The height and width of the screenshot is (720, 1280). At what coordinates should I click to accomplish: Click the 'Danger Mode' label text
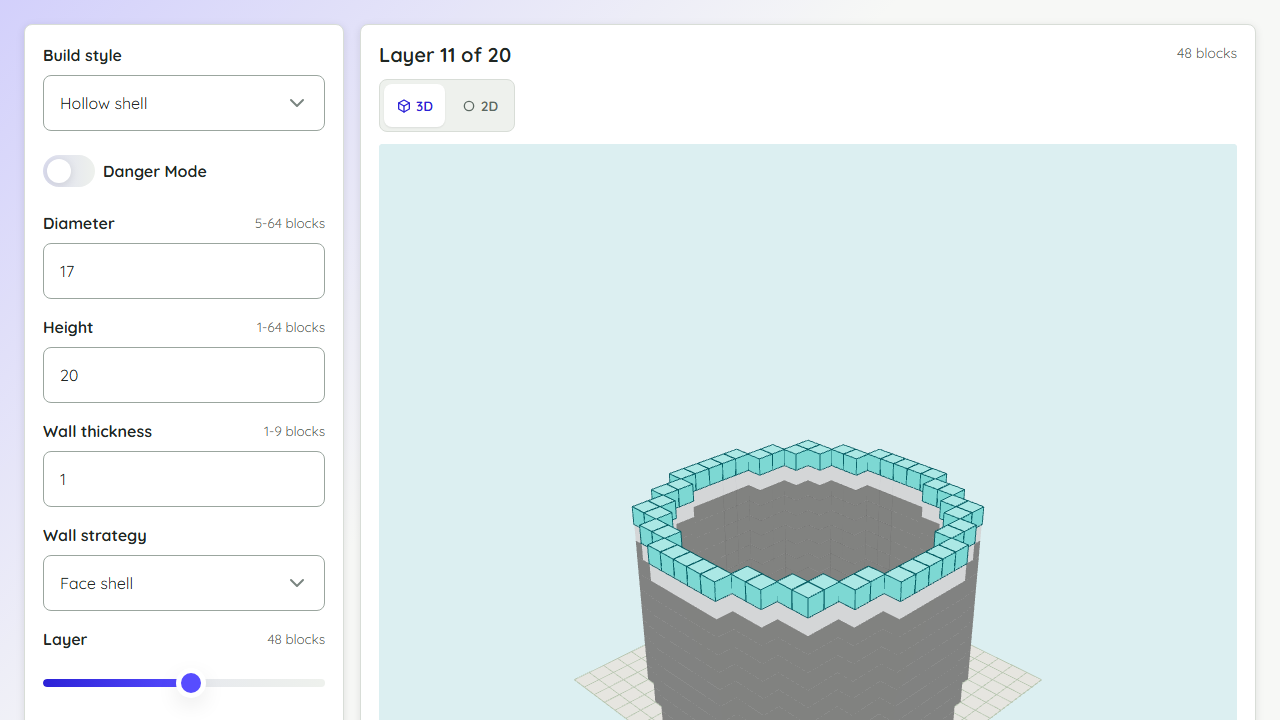pos(155,171)
